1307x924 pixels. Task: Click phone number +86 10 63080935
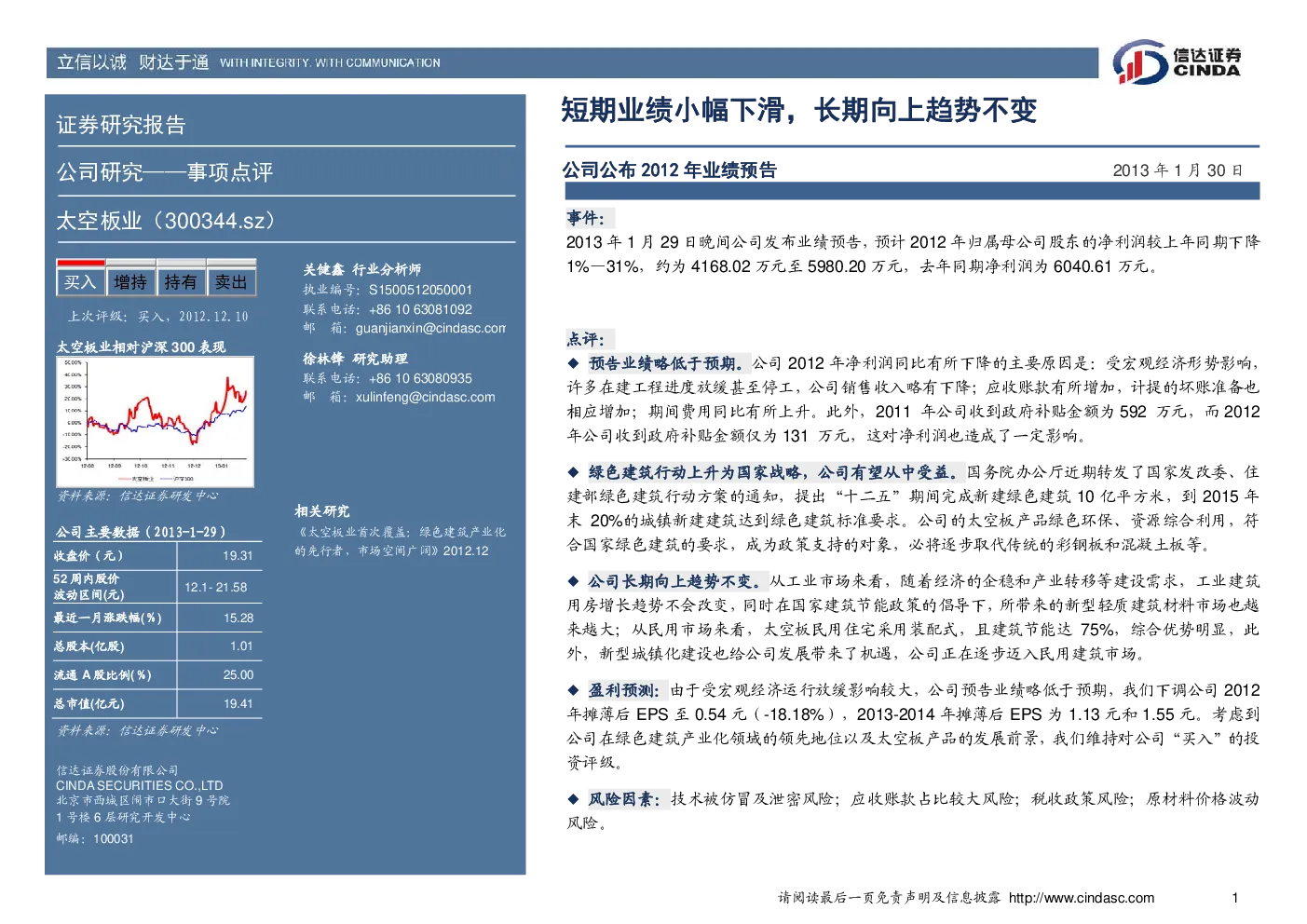420,378
